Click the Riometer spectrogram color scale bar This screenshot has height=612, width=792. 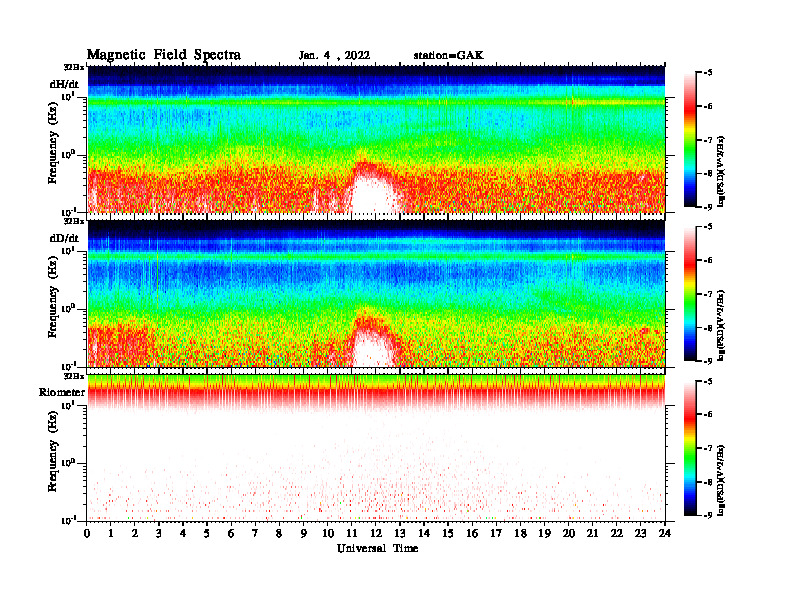[x=690, y=448]
